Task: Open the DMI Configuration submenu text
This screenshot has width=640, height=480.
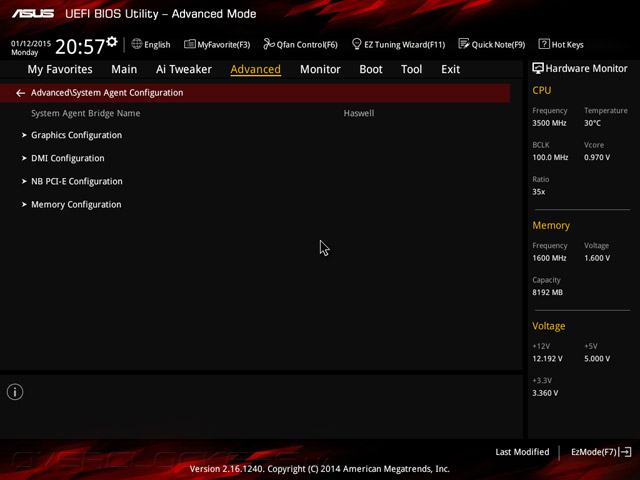Action: coord(68,158)
